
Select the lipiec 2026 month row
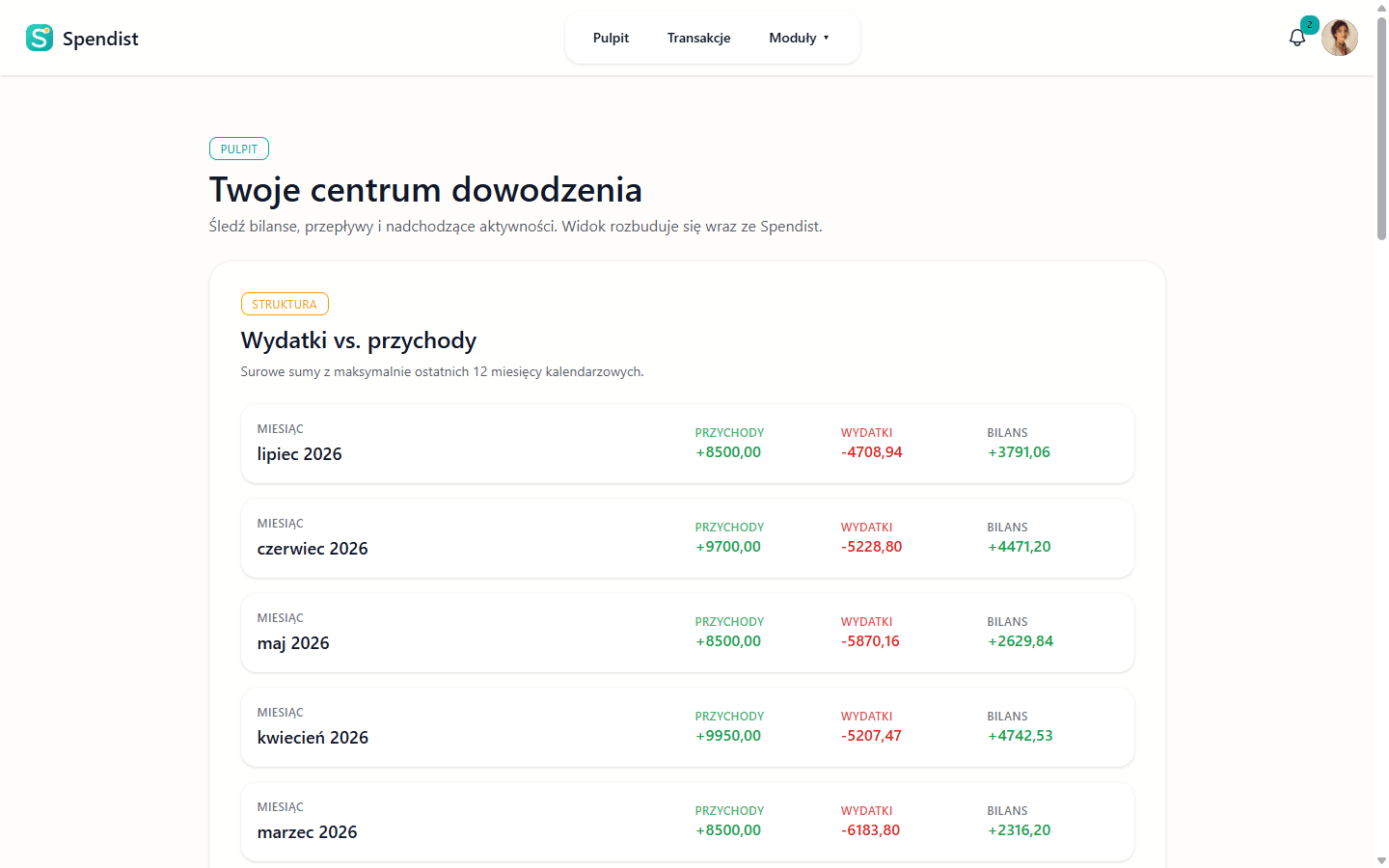coord(688,444)
